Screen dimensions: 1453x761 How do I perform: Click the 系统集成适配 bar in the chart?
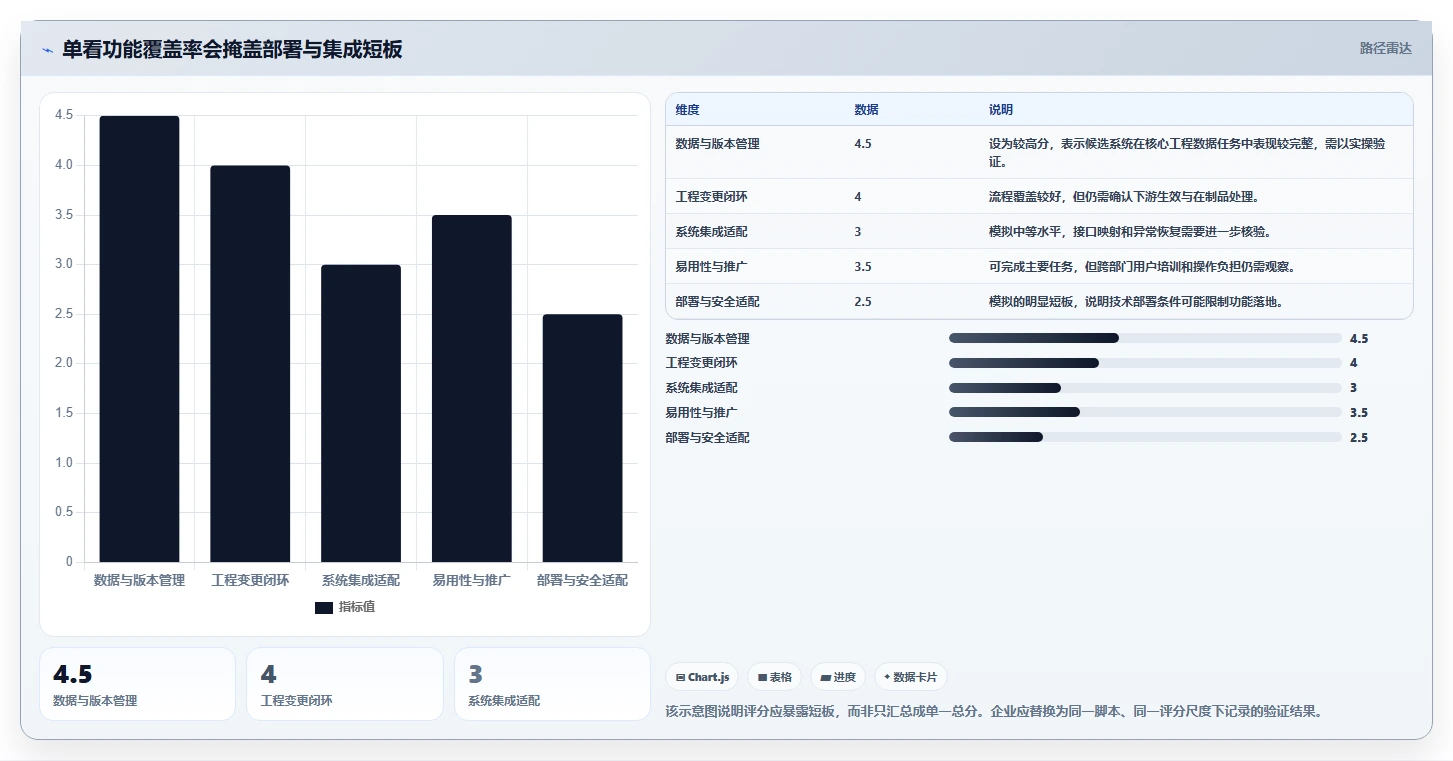coord(361,413)
